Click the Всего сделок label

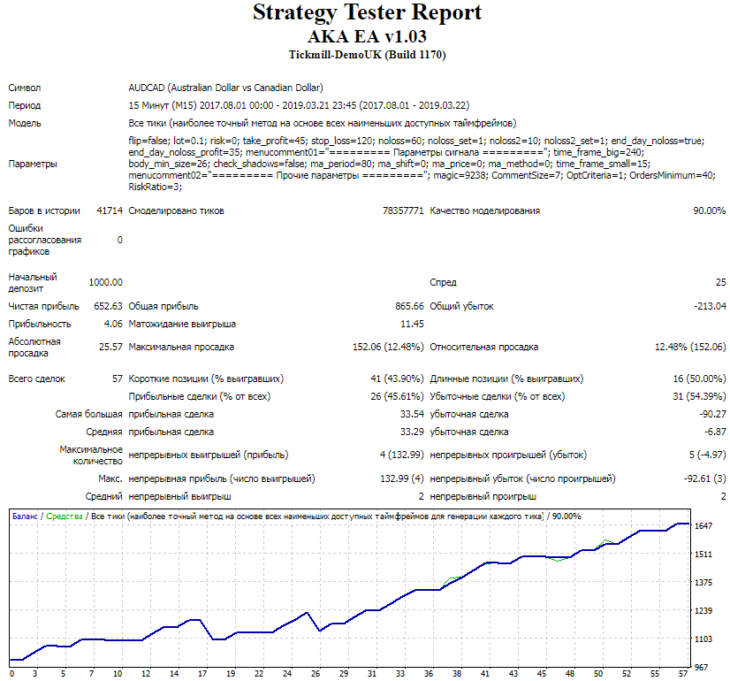[37, 379]
